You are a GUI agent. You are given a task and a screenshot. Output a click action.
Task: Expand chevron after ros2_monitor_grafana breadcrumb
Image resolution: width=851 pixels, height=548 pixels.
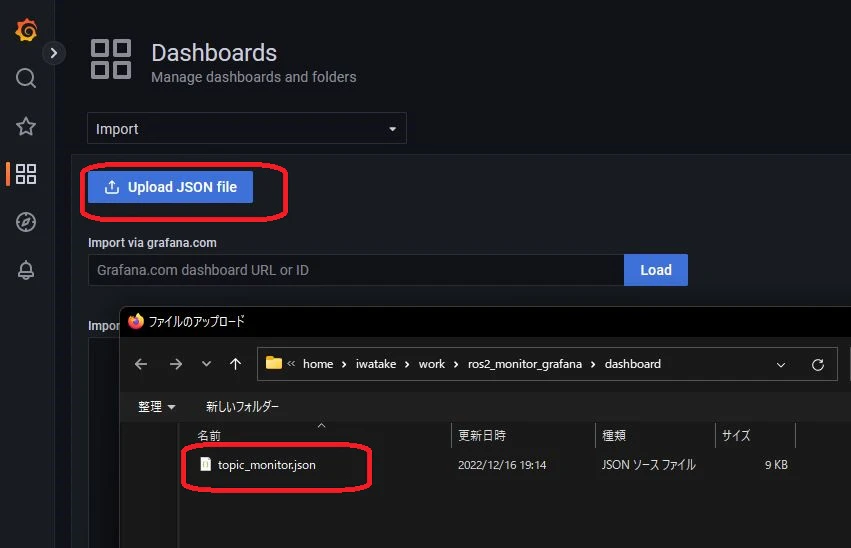tap(593, 365)
